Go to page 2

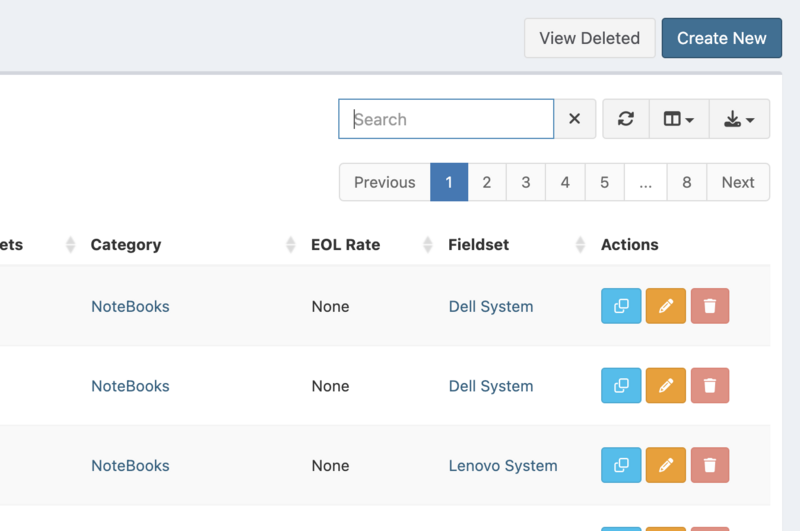(x=487, y=182)
